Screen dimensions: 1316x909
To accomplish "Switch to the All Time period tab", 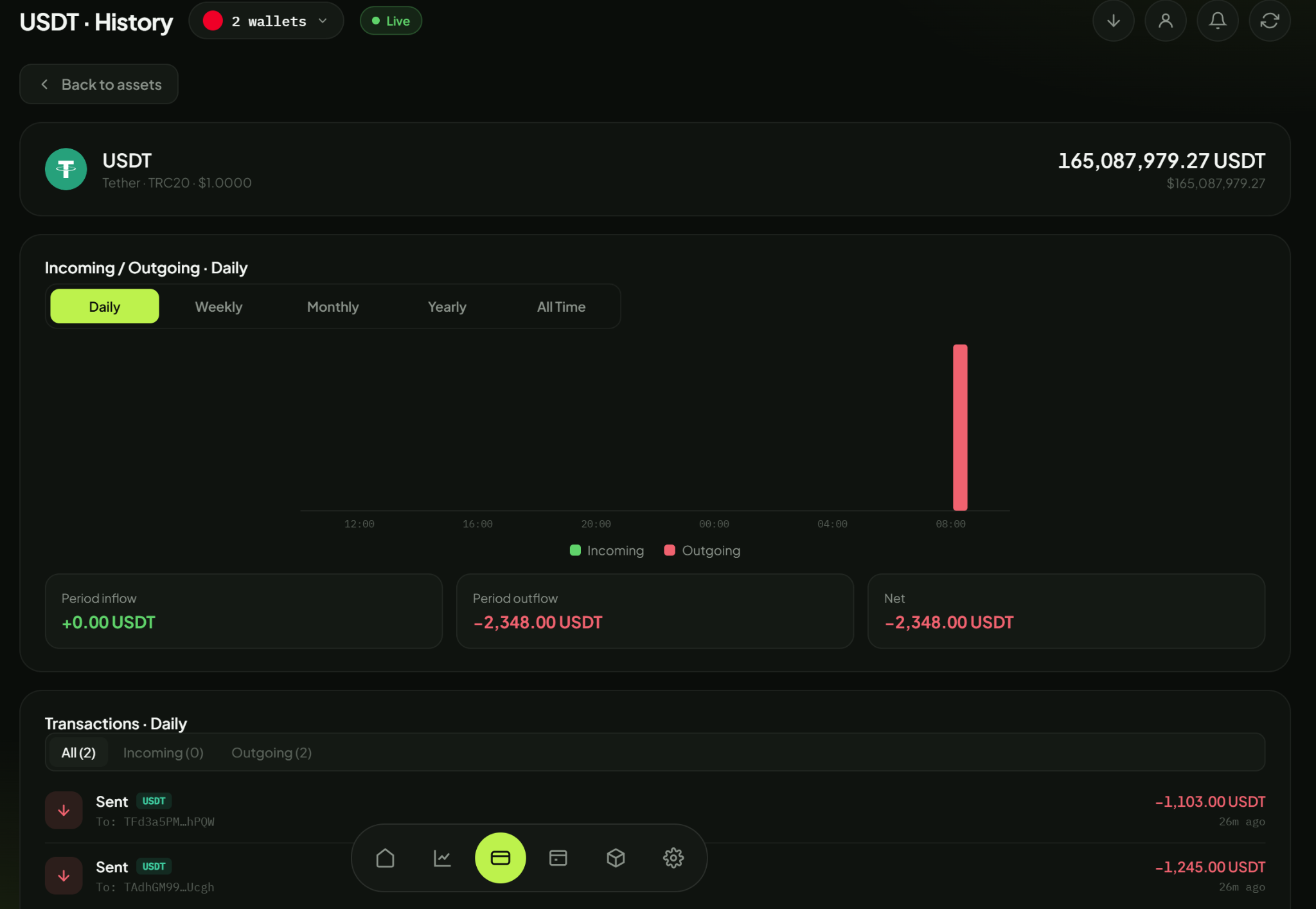I will [x=561, y=307].
